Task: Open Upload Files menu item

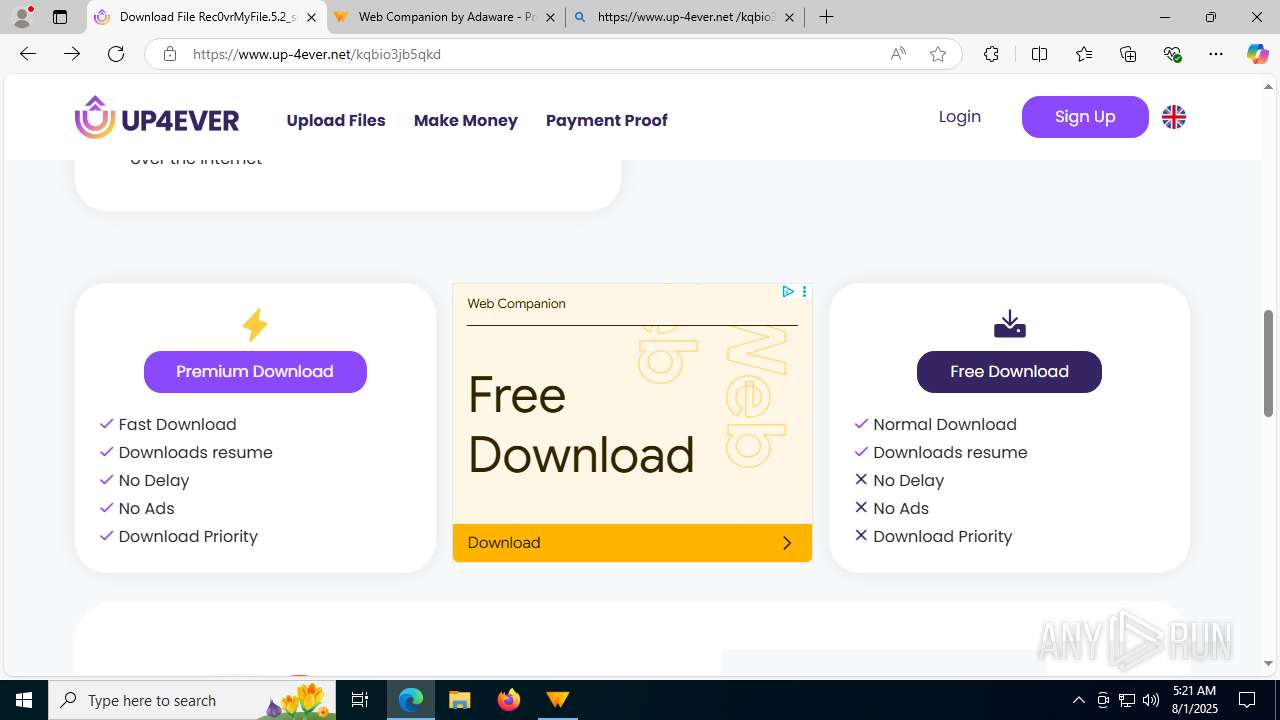Action: click(x=336, y=120)
